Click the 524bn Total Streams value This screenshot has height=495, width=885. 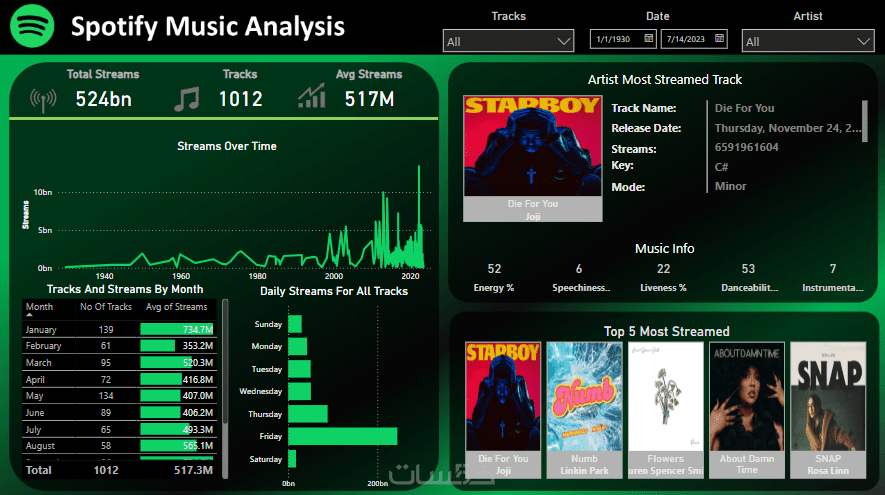coord(104,99)
